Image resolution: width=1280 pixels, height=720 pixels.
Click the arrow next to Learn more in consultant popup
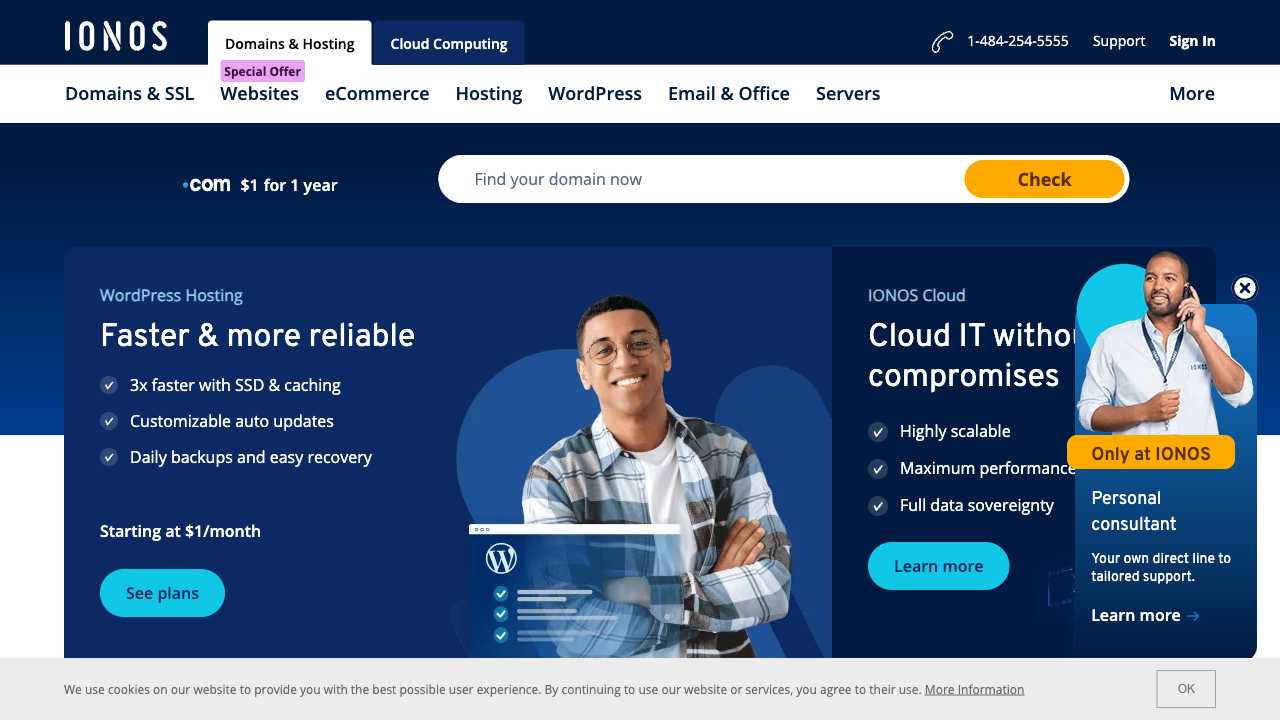(x=1193, y=616)
